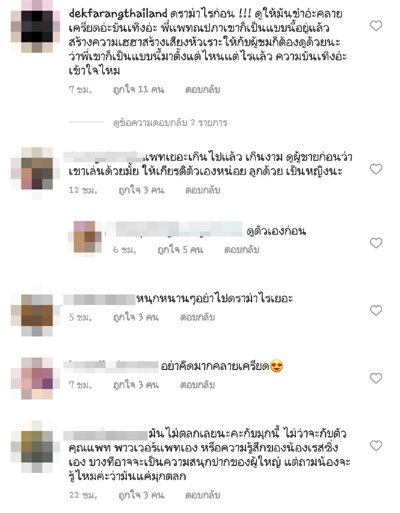Click ตอบกลับ under the 22 ชม. comment

coord(203,495)
